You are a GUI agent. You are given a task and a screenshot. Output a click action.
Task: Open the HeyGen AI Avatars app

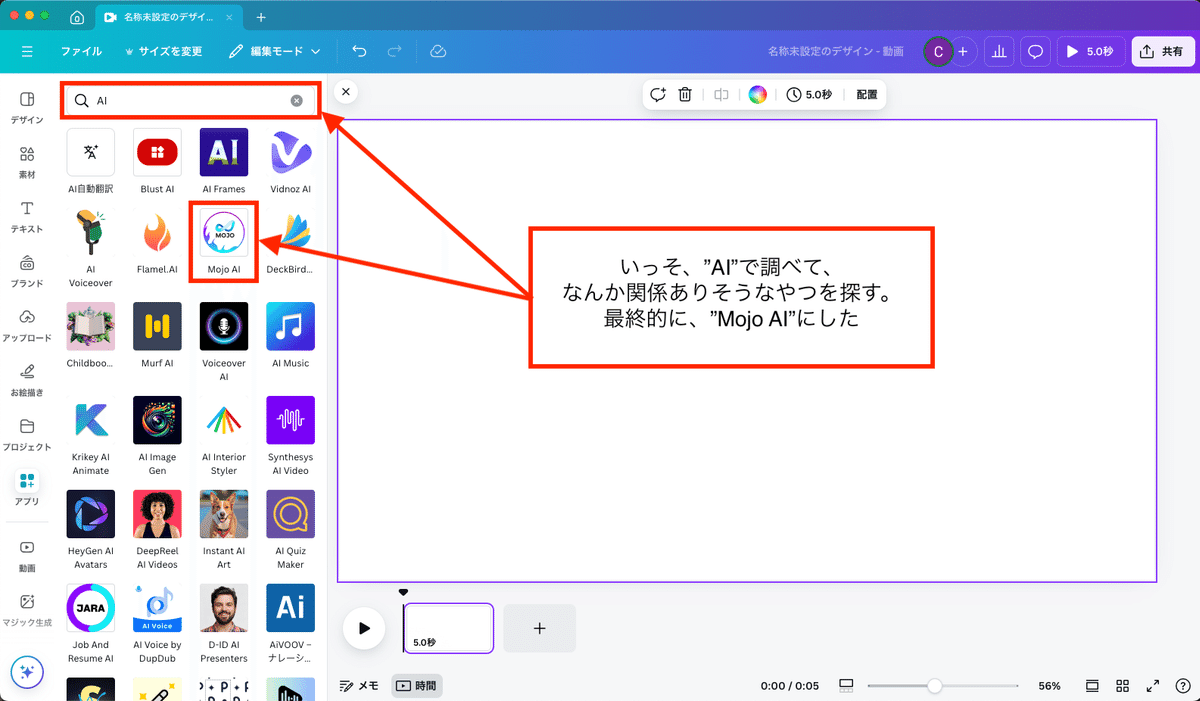pyautogui.click(x=91, y=514)
